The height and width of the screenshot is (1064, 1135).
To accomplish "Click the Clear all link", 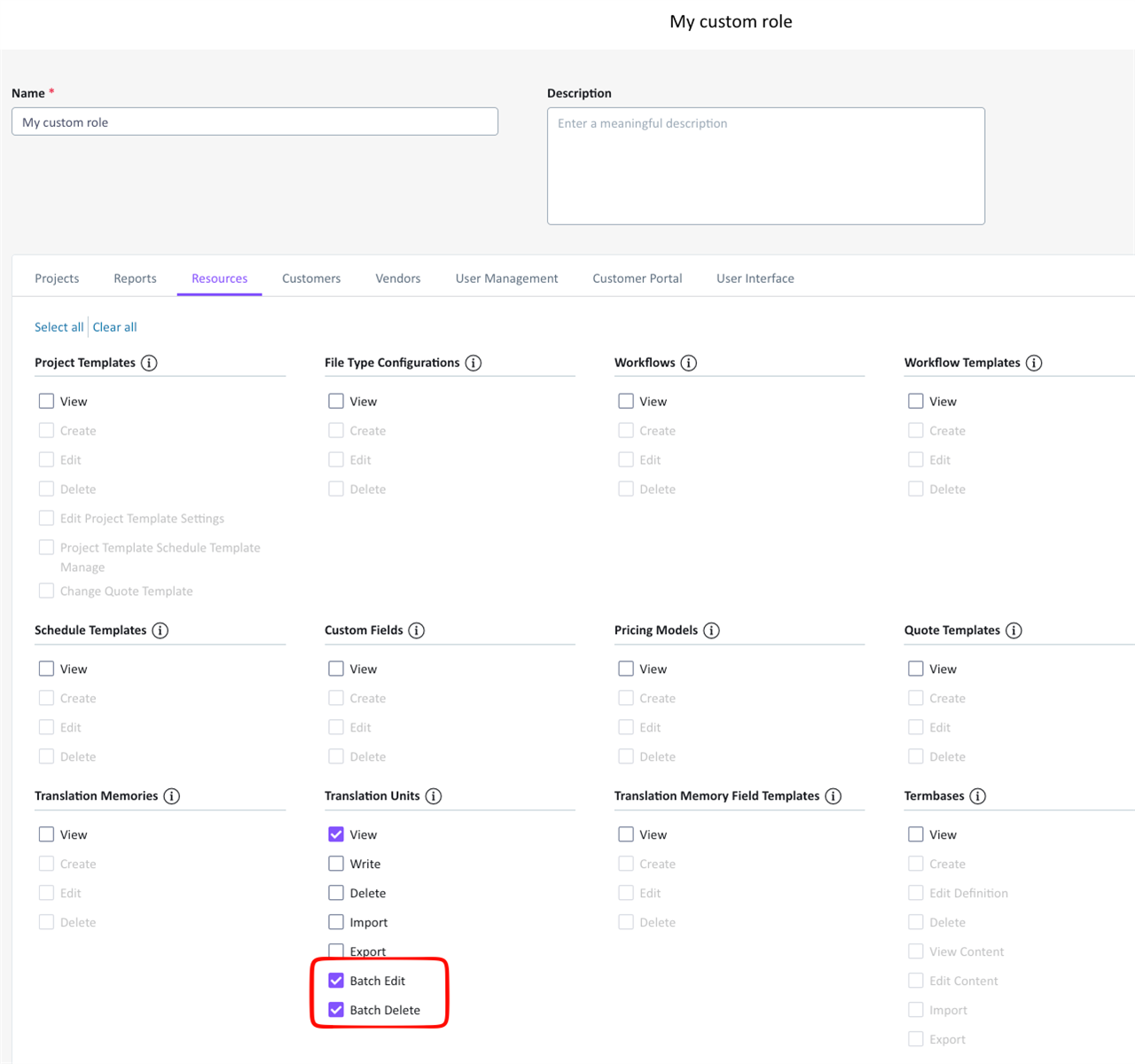I will pyautogui.click(x=115, y=327).
